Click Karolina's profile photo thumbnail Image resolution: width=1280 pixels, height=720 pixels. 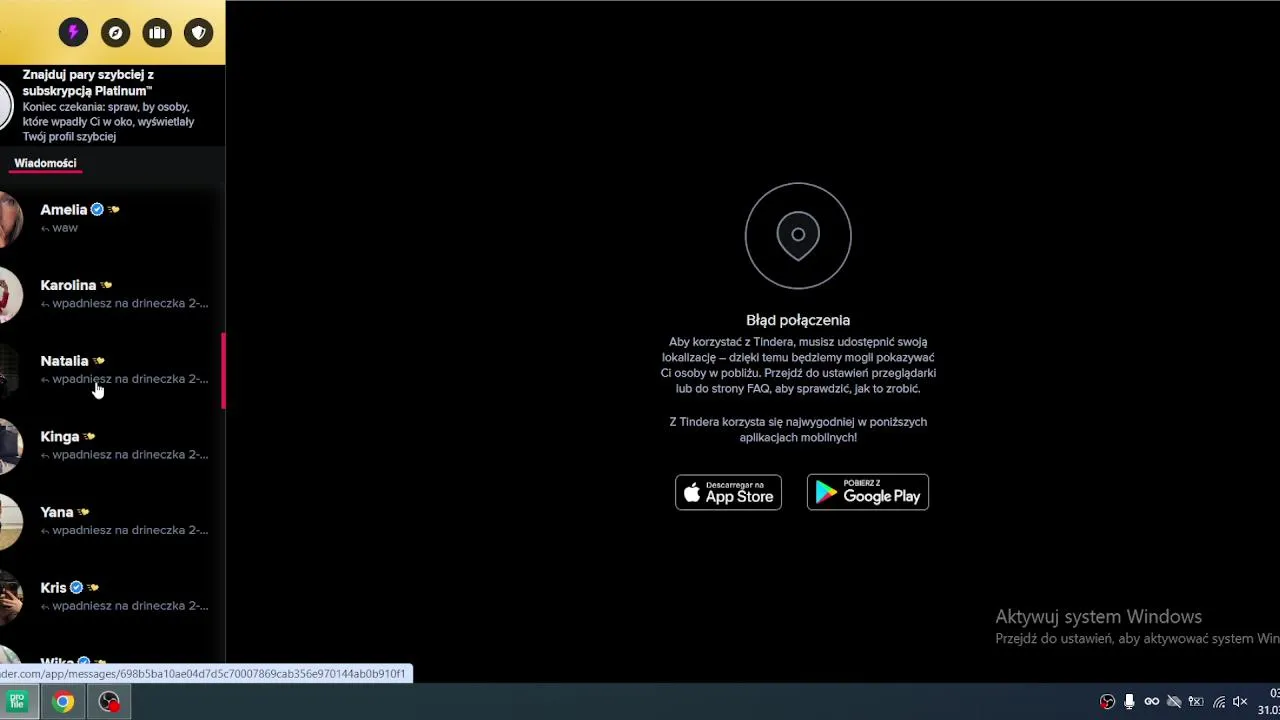pyautogui.click(x=10, y=294)
